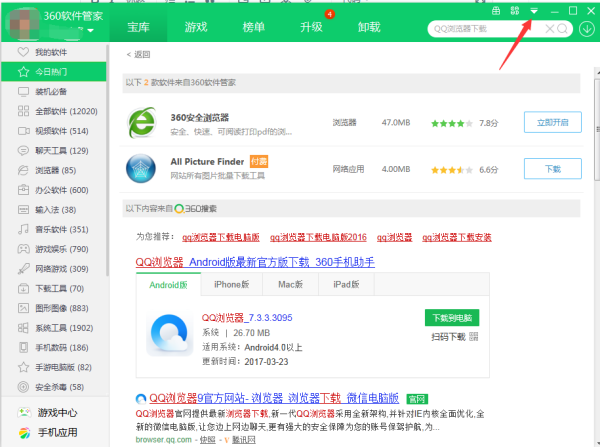Open the grid apps icon in title bar
This screenshot has height=447, width=600.
pos(515,10)
